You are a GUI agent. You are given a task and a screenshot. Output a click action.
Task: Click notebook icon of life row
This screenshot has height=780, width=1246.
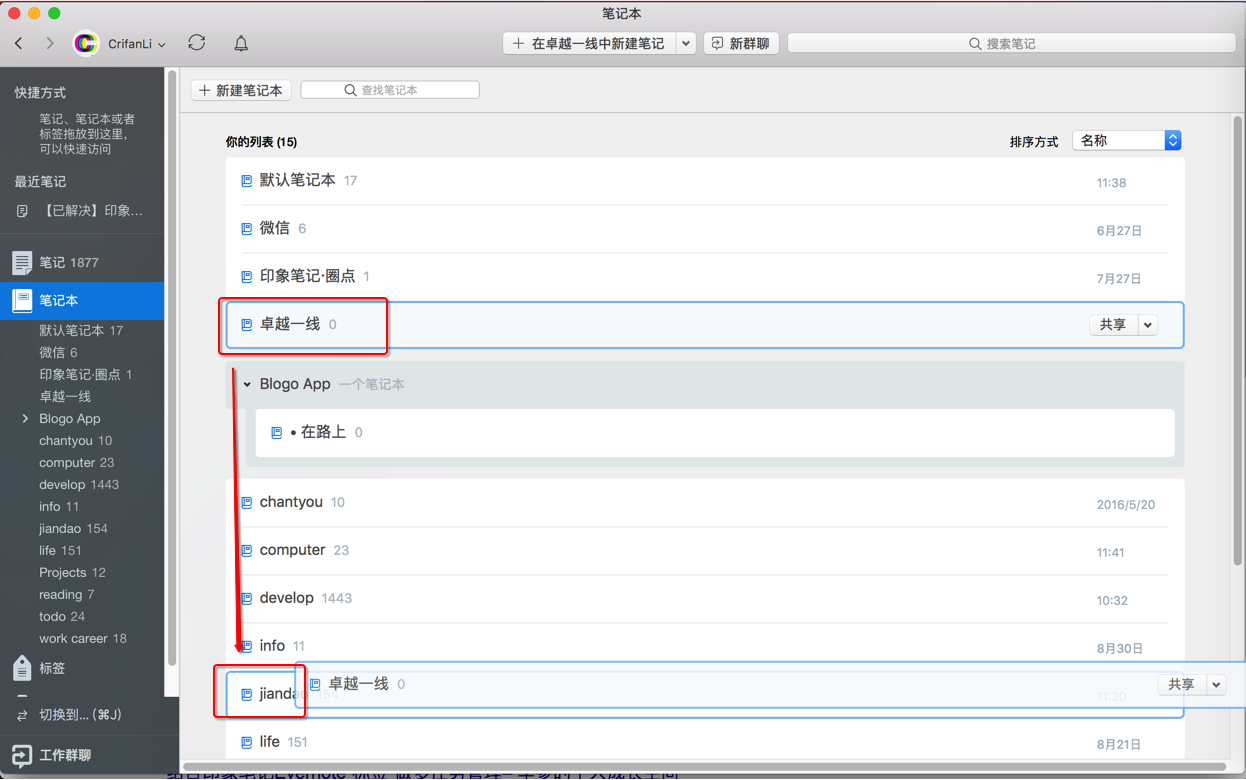(247, 743)
